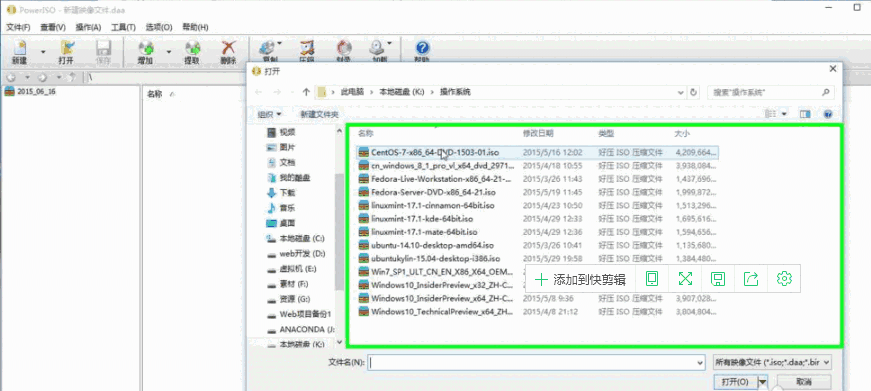Click the share arrow icon on the overlay bar
Viewport: 871px width, 391px height.
tap(751, 279)
